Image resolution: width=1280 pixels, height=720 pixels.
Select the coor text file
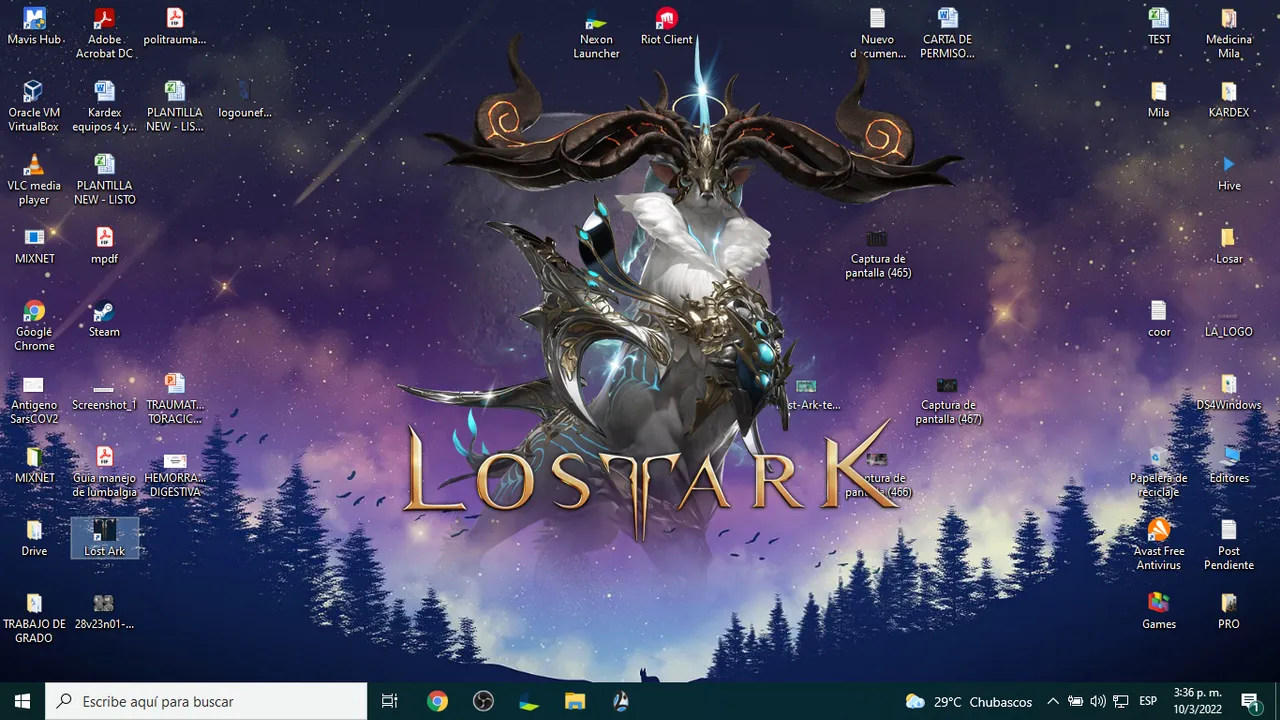(1159, 318)
